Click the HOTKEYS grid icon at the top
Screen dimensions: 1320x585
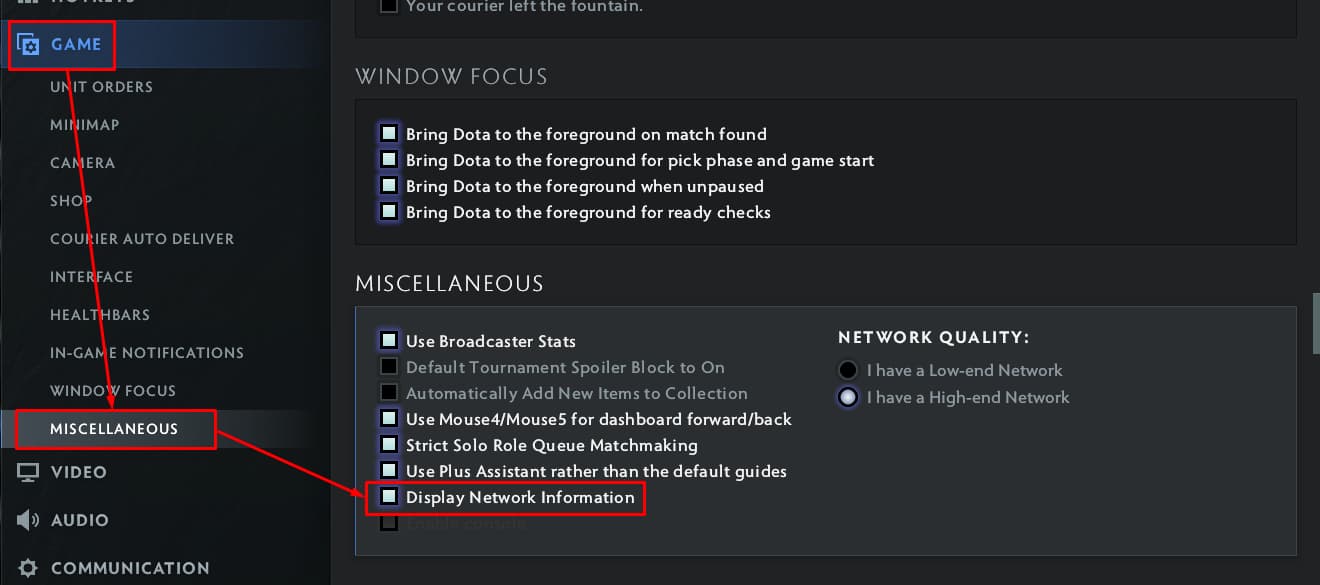[27, 2]
